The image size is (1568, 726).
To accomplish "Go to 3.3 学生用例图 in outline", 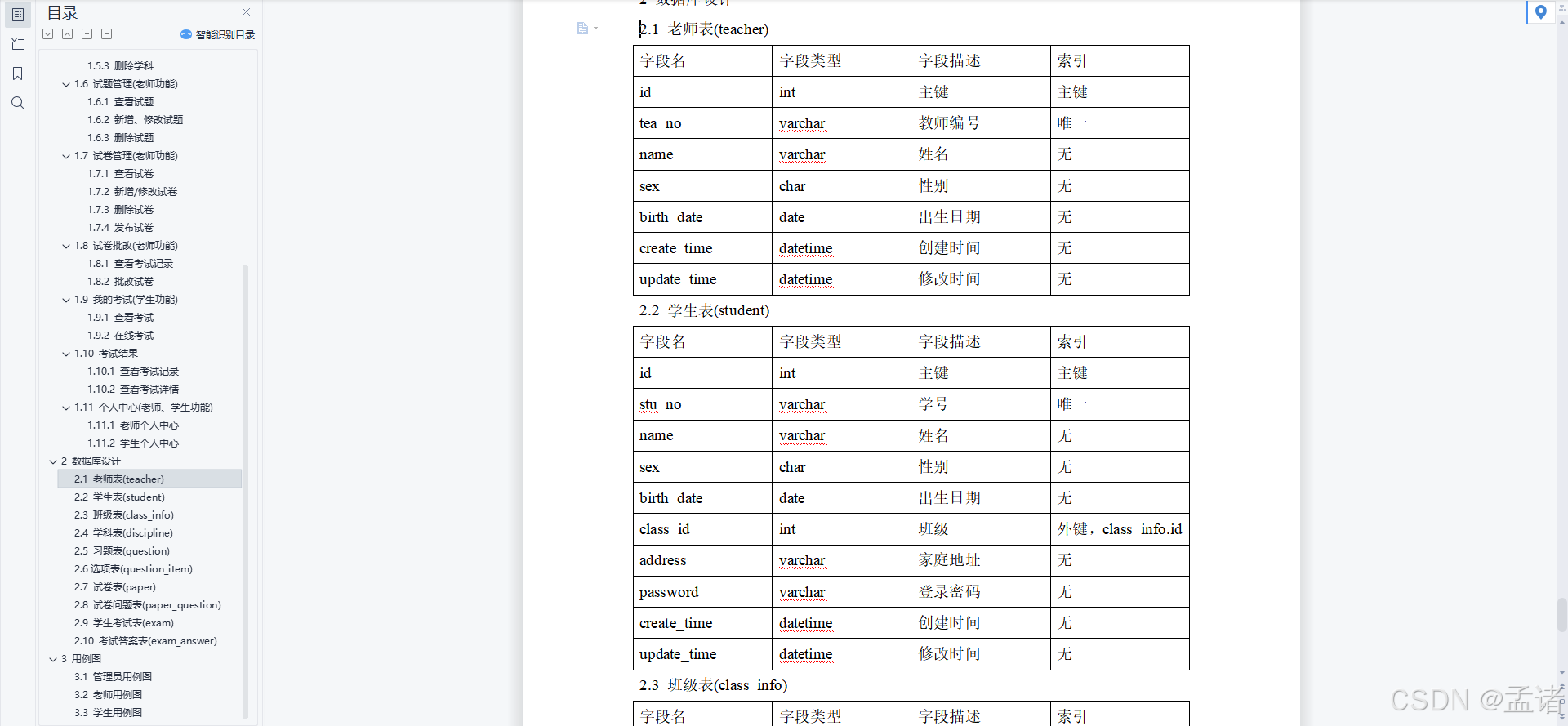I will (x=108, y=713).
